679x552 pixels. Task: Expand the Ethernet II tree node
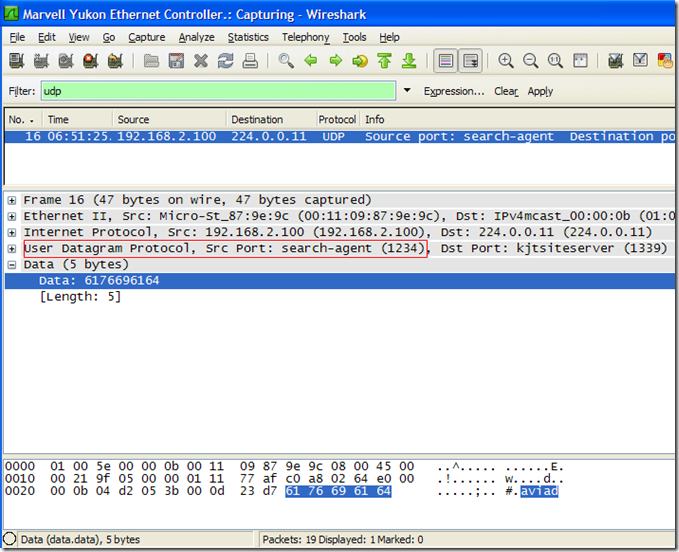(12, 216)
